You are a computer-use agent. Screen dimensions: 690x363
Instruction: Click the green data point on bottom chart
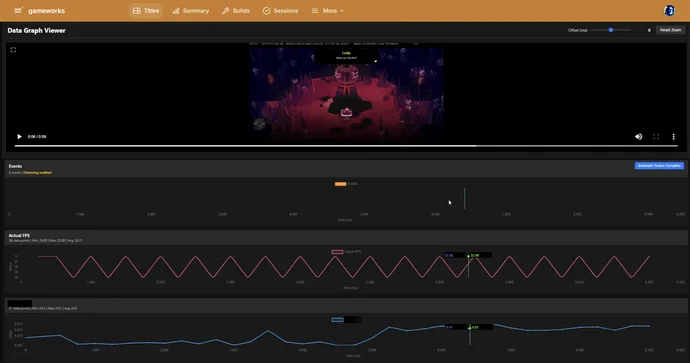470,328
